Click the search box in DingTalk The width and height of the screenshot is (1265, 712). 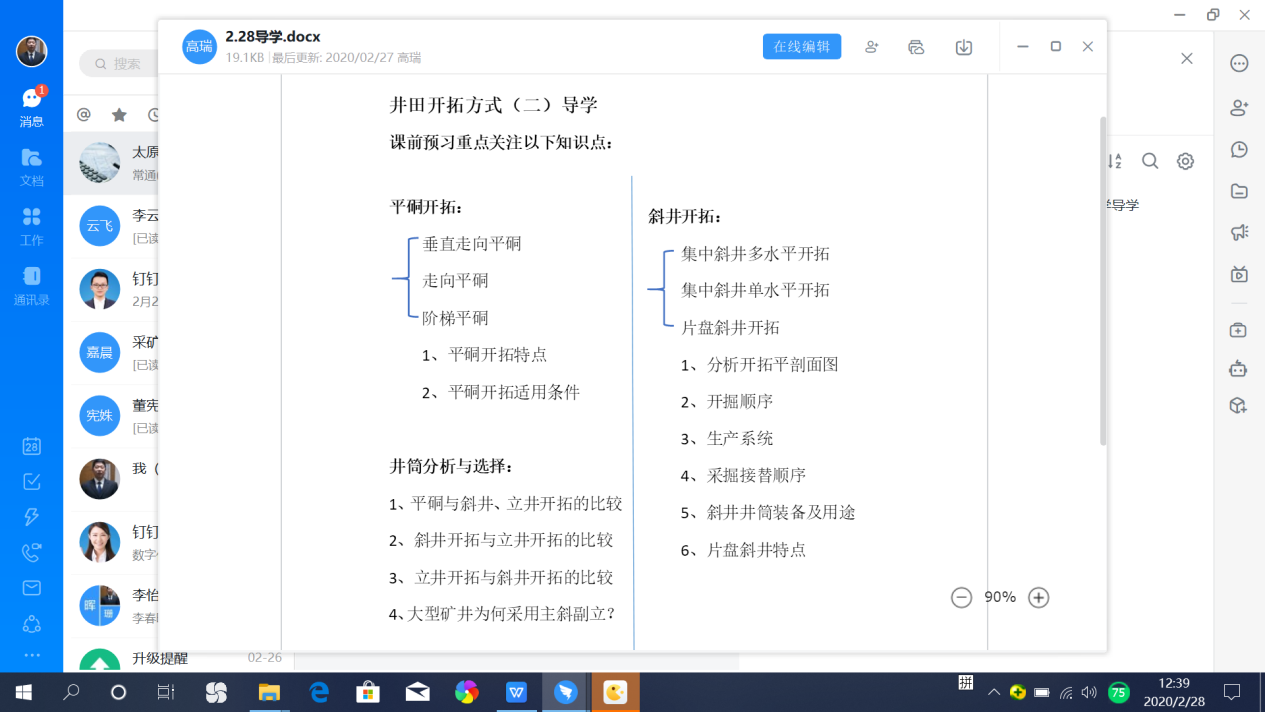[120, 63]
